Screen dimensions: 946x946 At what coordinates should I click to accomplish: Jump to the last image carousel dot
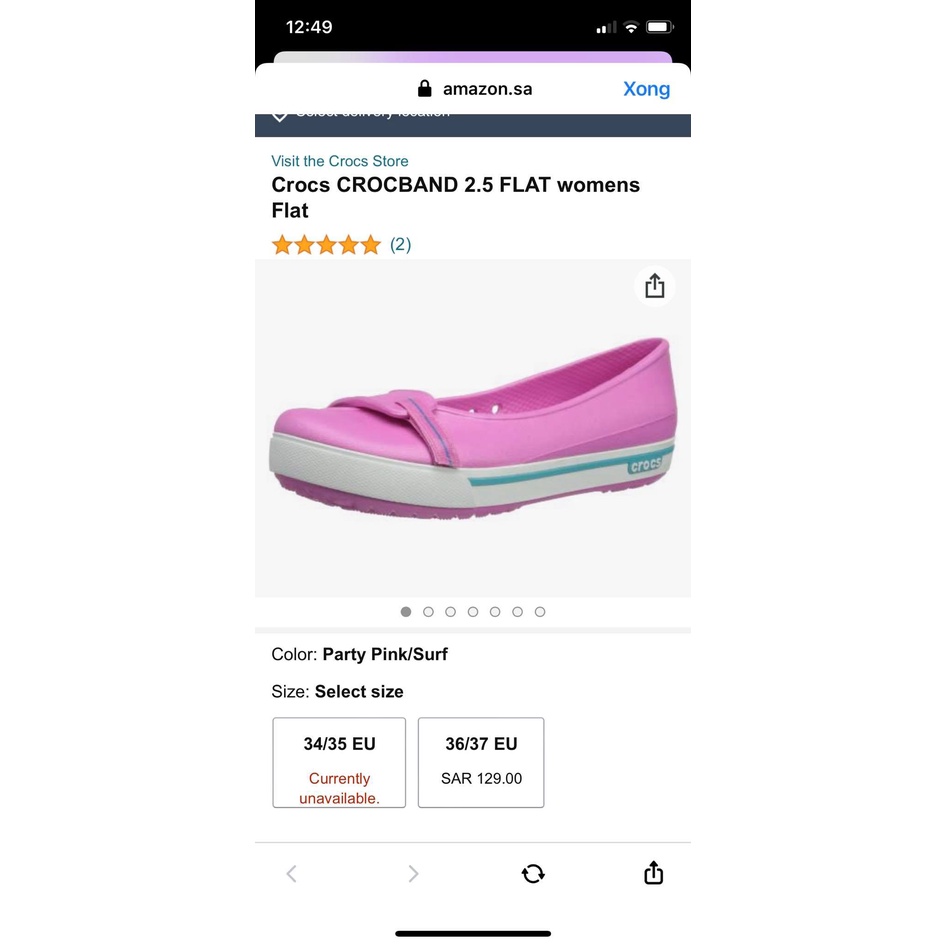(x=540, y=612)
